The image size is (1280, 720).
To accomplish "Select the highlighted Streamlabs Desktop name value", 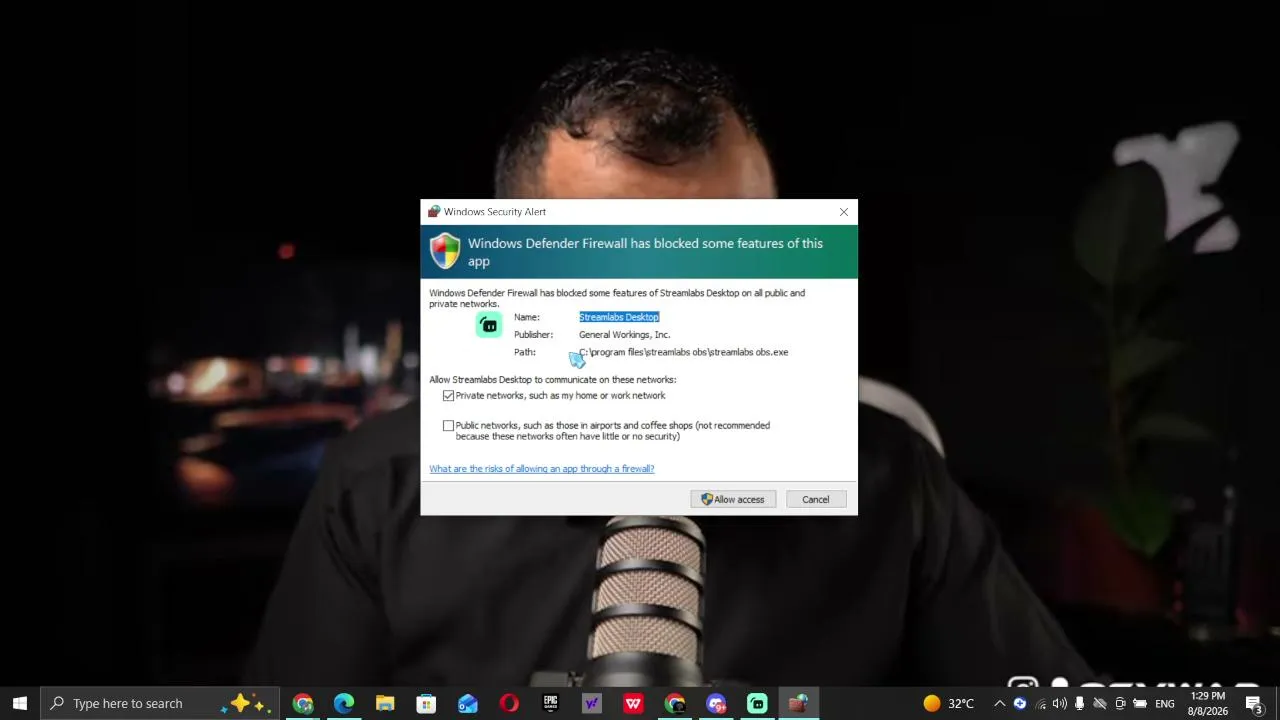I will point(619,317).
